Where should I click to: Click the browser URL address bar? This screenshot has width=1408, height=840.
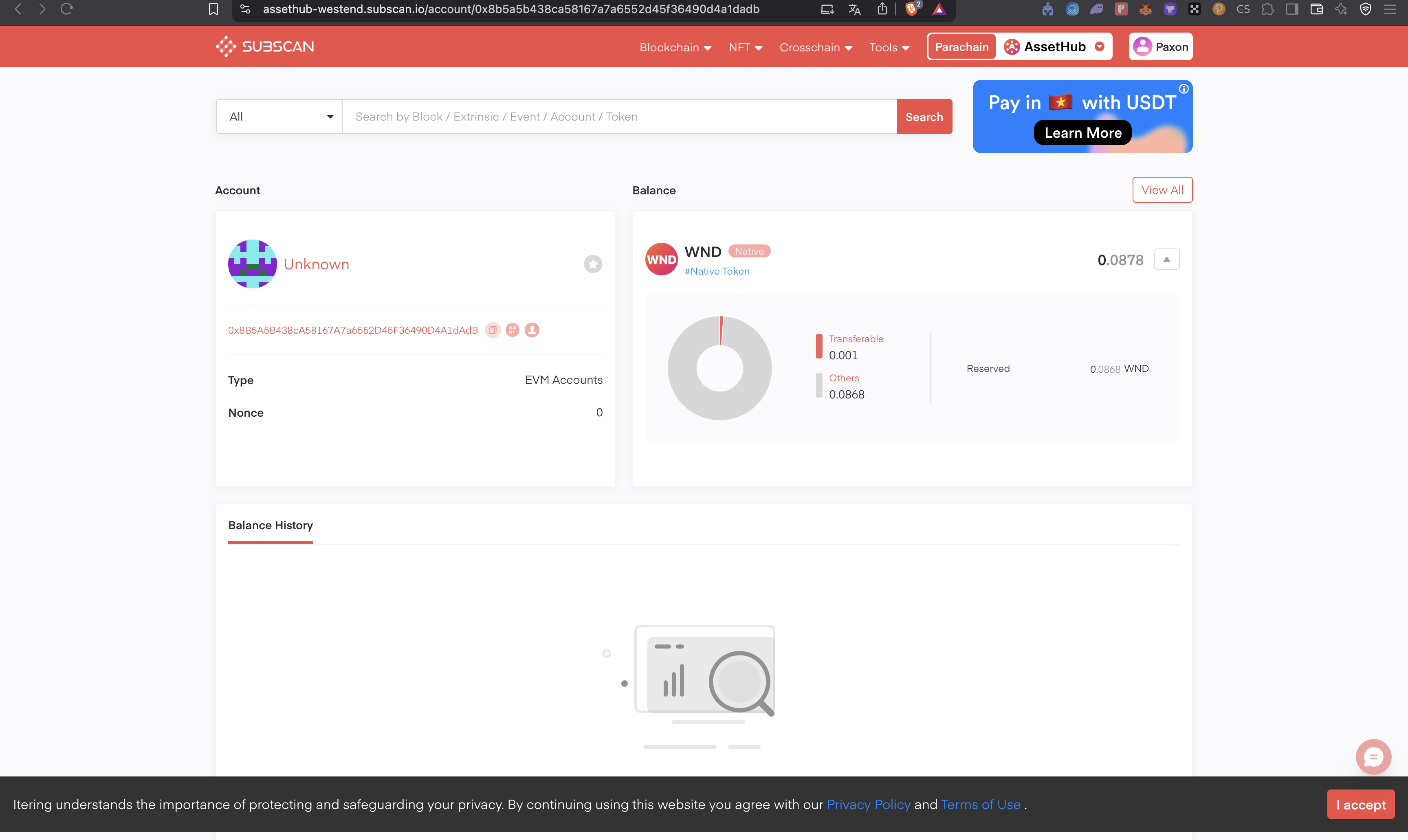pyautogui.click(x=511, y=9)
